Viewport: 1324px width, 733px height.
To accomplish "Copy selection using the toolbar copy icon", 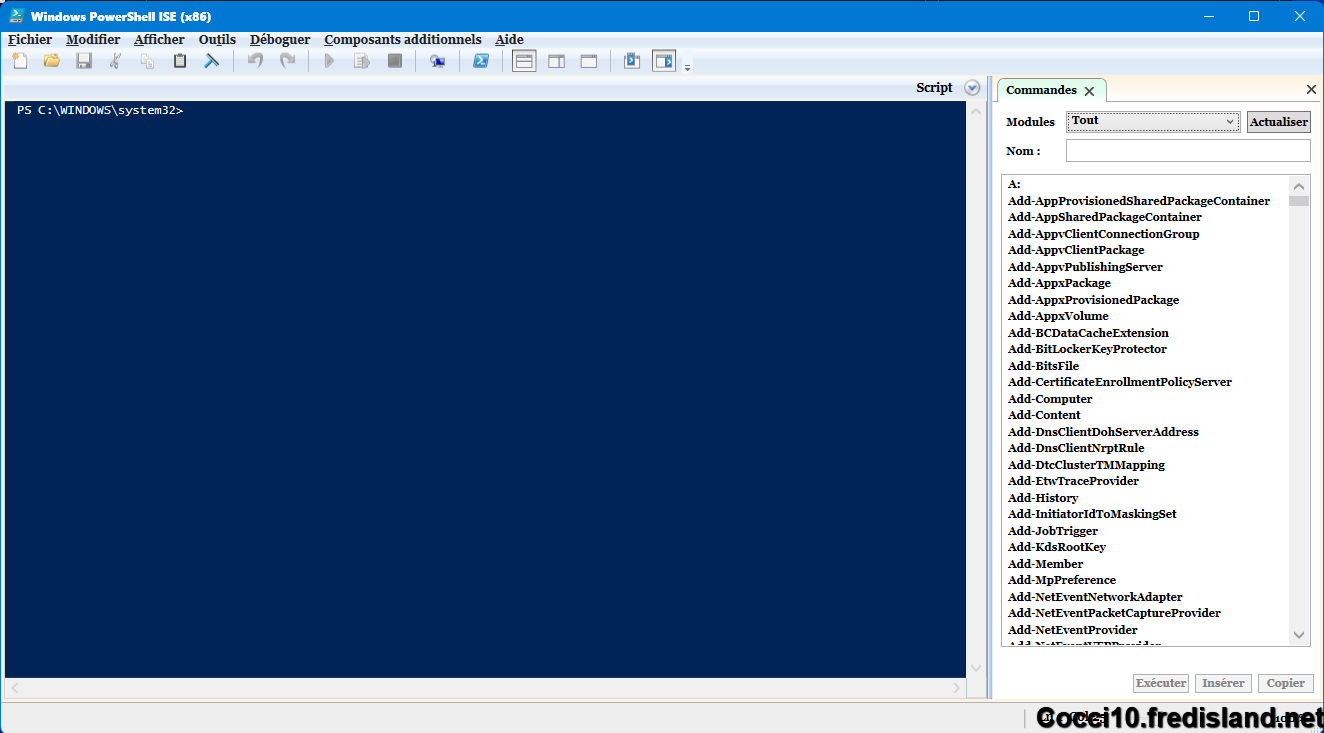I will click(148, 61).
